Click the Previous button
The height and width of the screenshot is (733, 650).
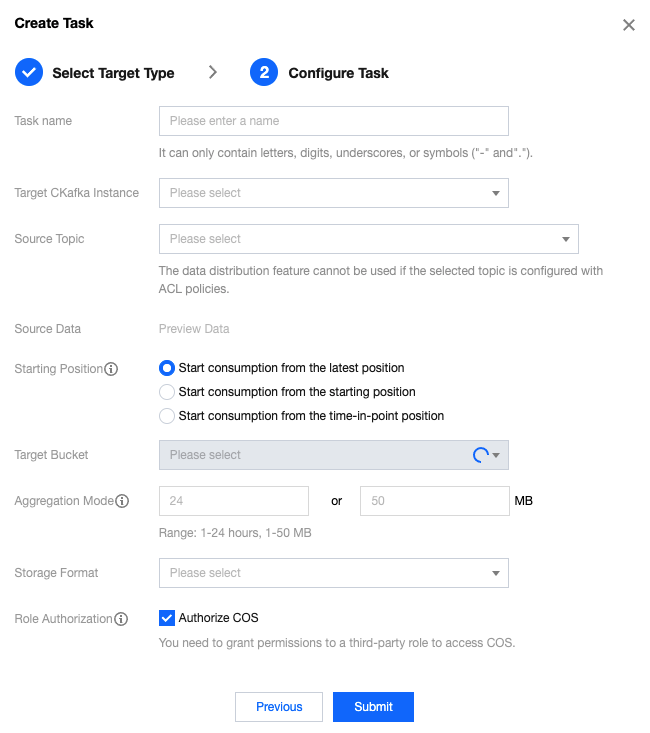(x=279, y=707)
